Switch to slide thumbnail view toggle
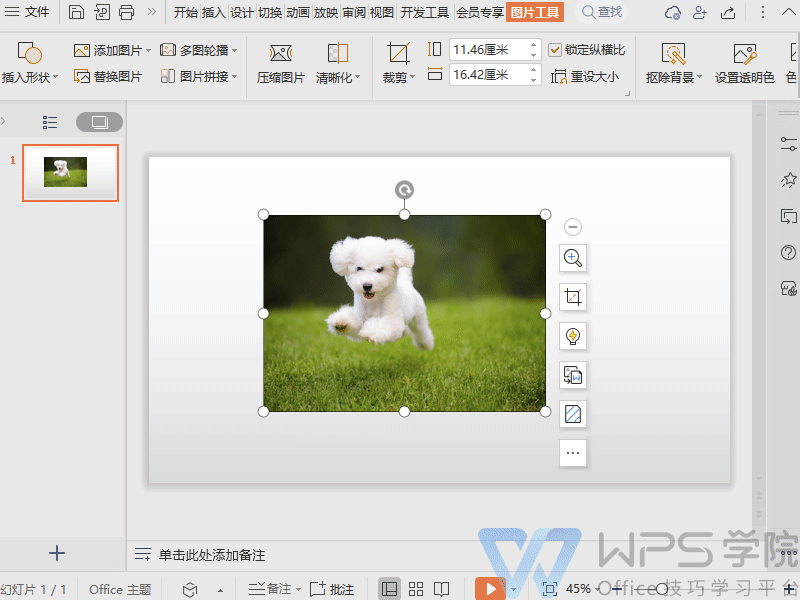 [99, 122]
